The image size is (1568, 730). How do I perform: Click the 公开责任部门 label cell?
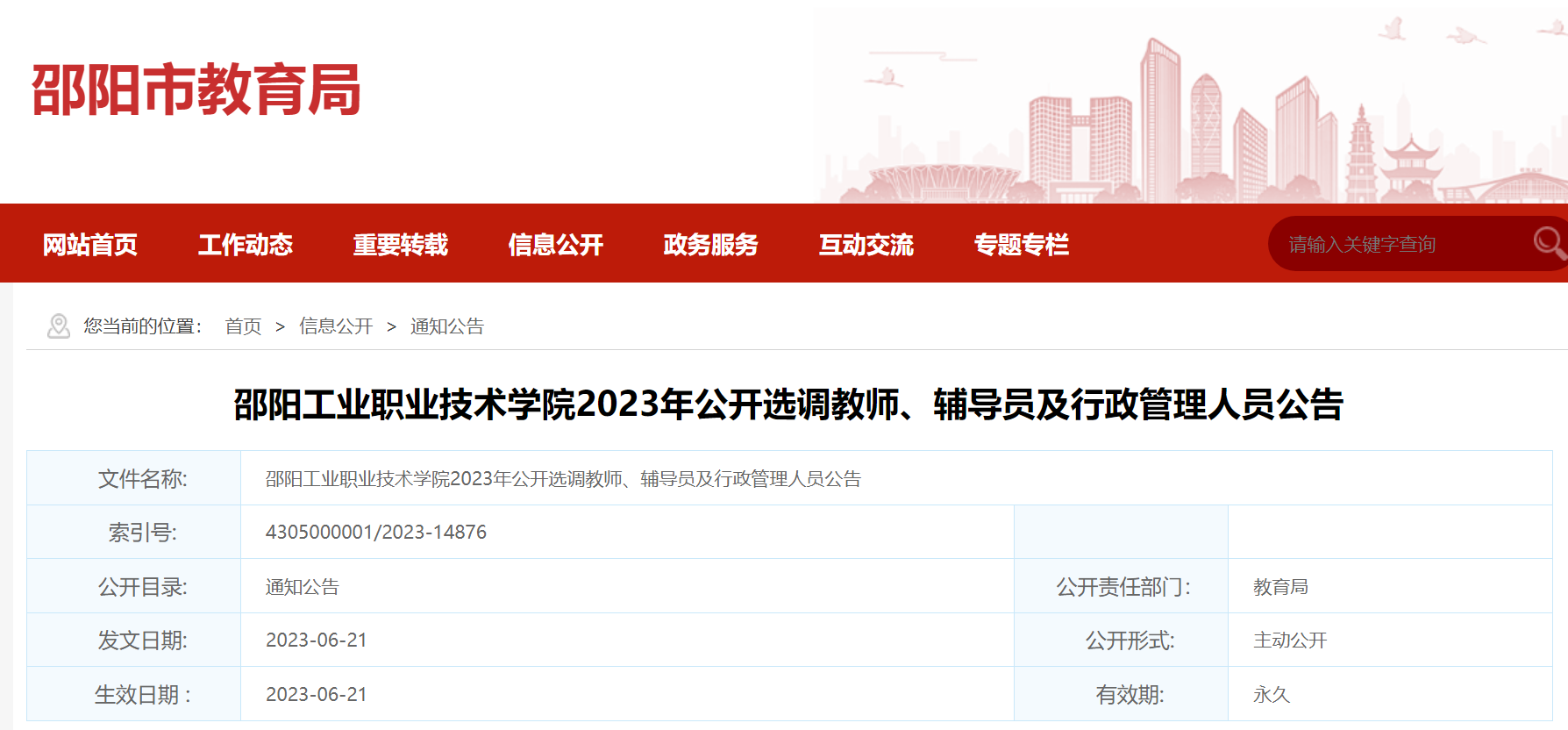coord(1122,586)
